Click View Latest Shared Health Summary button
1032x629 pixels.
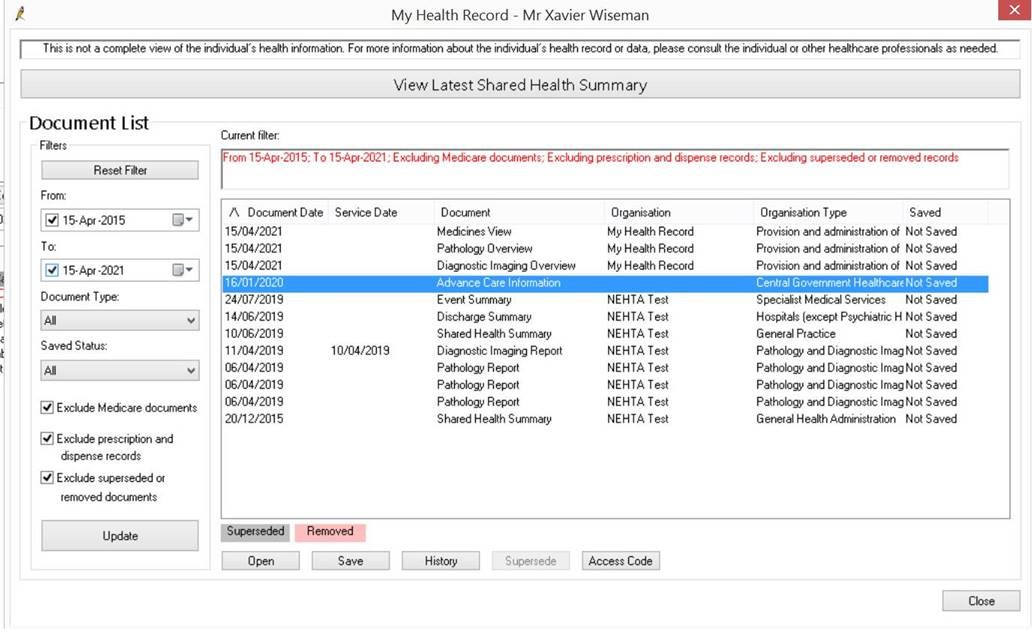(x=520, y=85)
